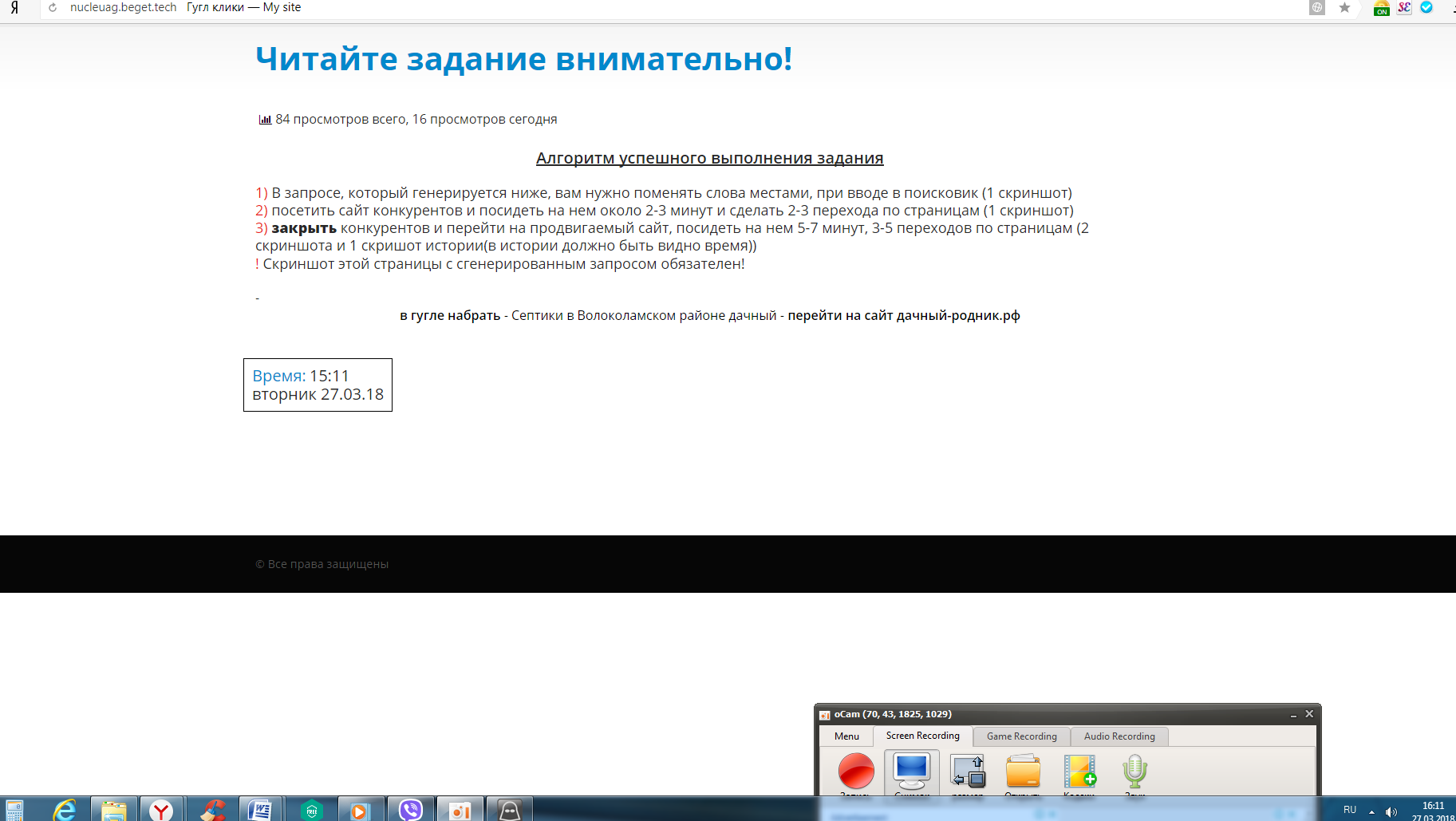Click the oCam monitor capture icon

pyautogui.click(x=911, y=771)
